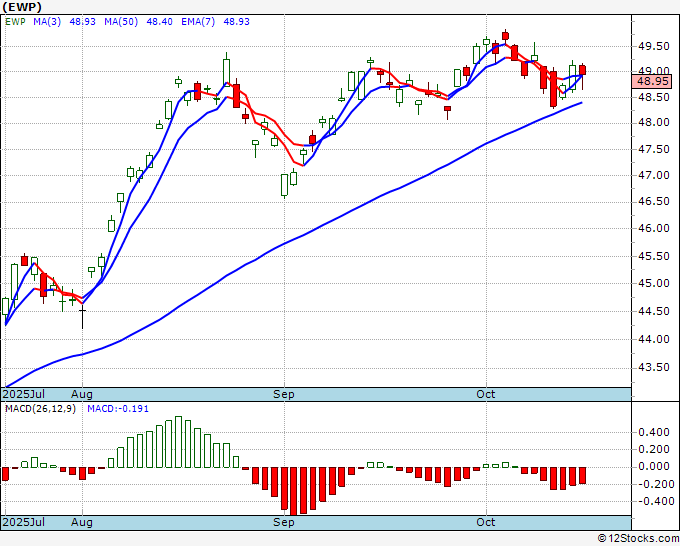Viewport: 680px width, 546px height.
Task: Click the Aug label on price chart axis
Action: click(82, 394)
